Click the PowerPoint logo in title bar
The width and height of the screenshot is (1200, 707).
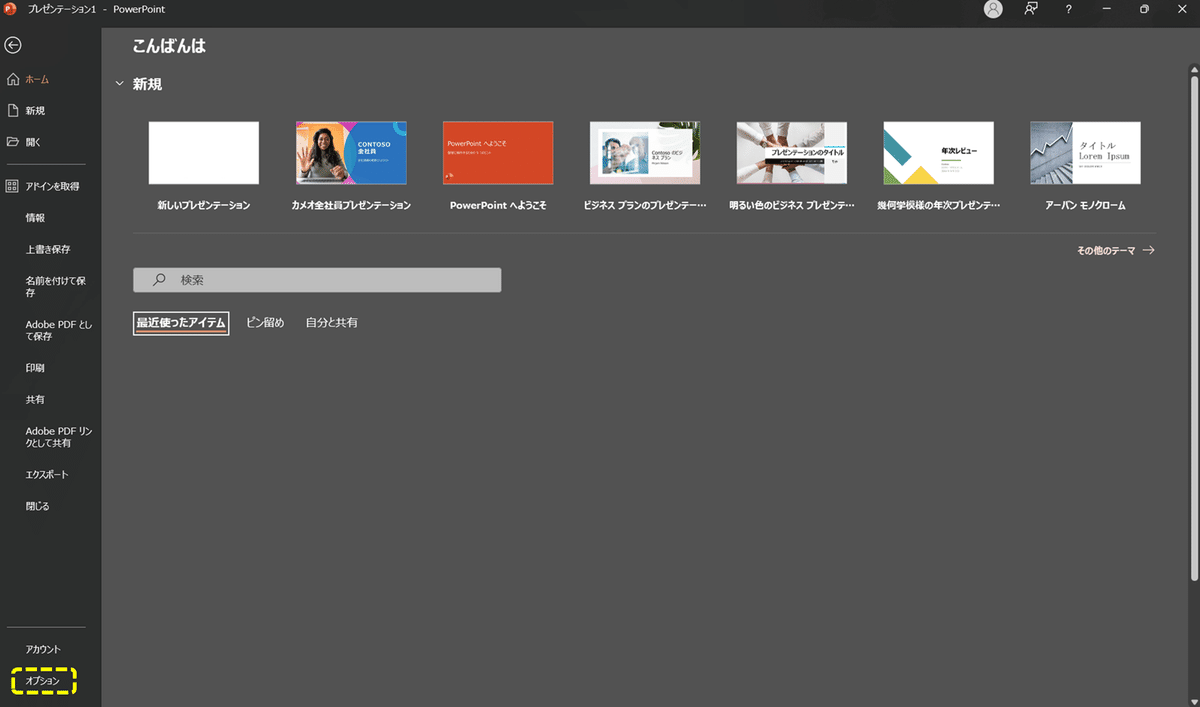[11, 9]
